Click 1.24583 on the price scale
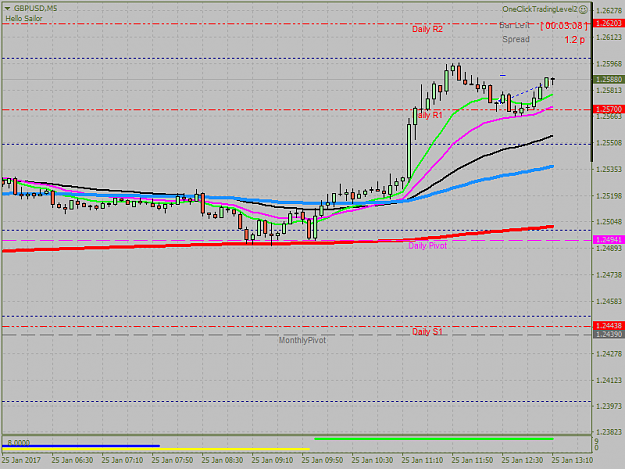The height and width of the screenshot is (469, 625). [x=609, y=301]
